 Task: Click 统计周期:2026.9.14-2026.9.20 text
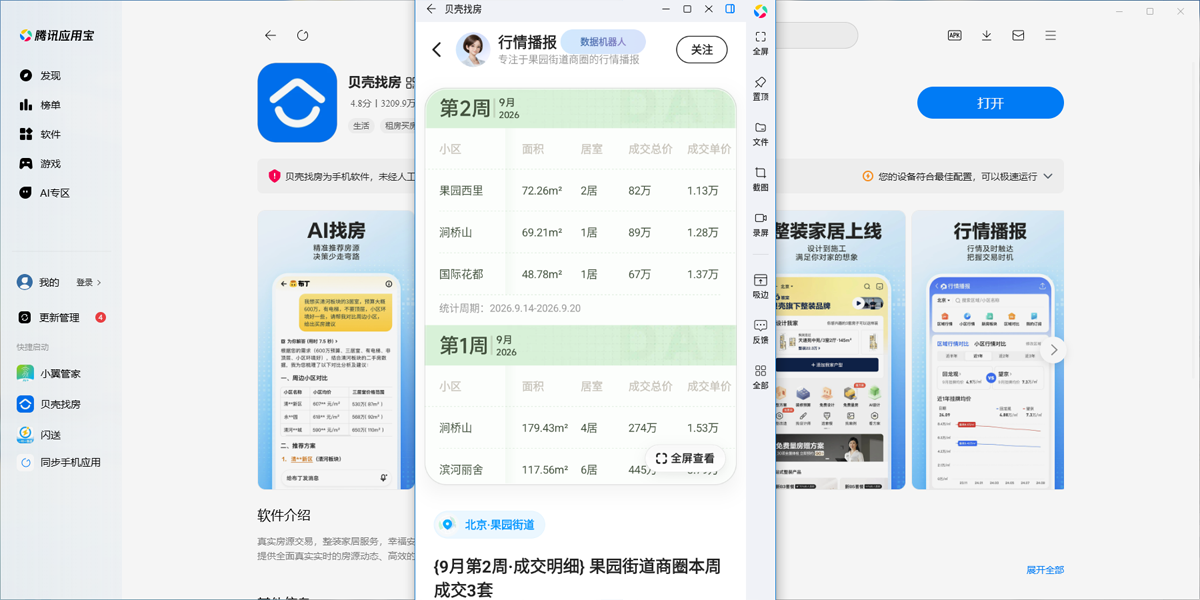(510, 308)
